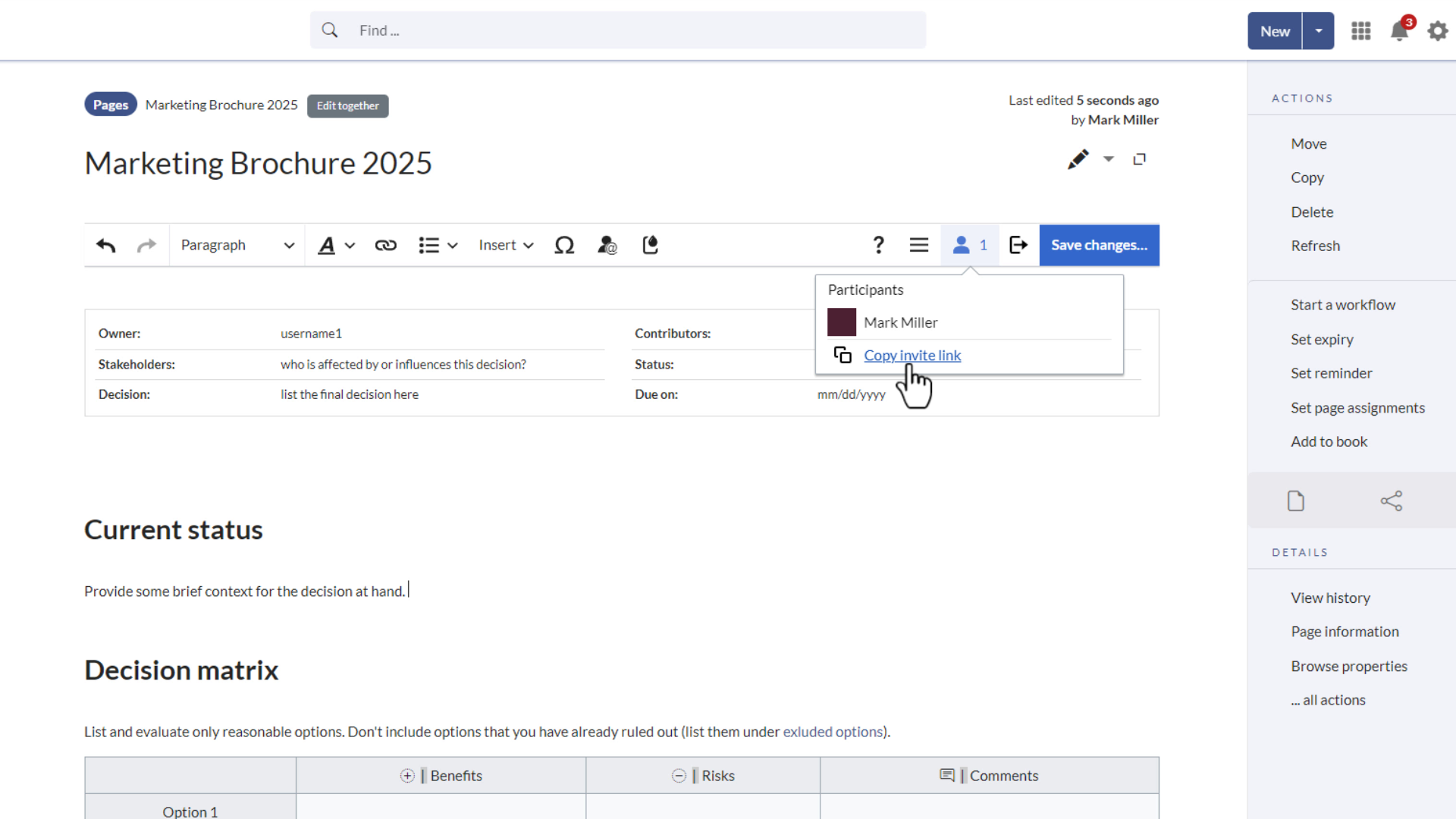
Task: Click the Decision matrix heading
Action: coord(181,670)
